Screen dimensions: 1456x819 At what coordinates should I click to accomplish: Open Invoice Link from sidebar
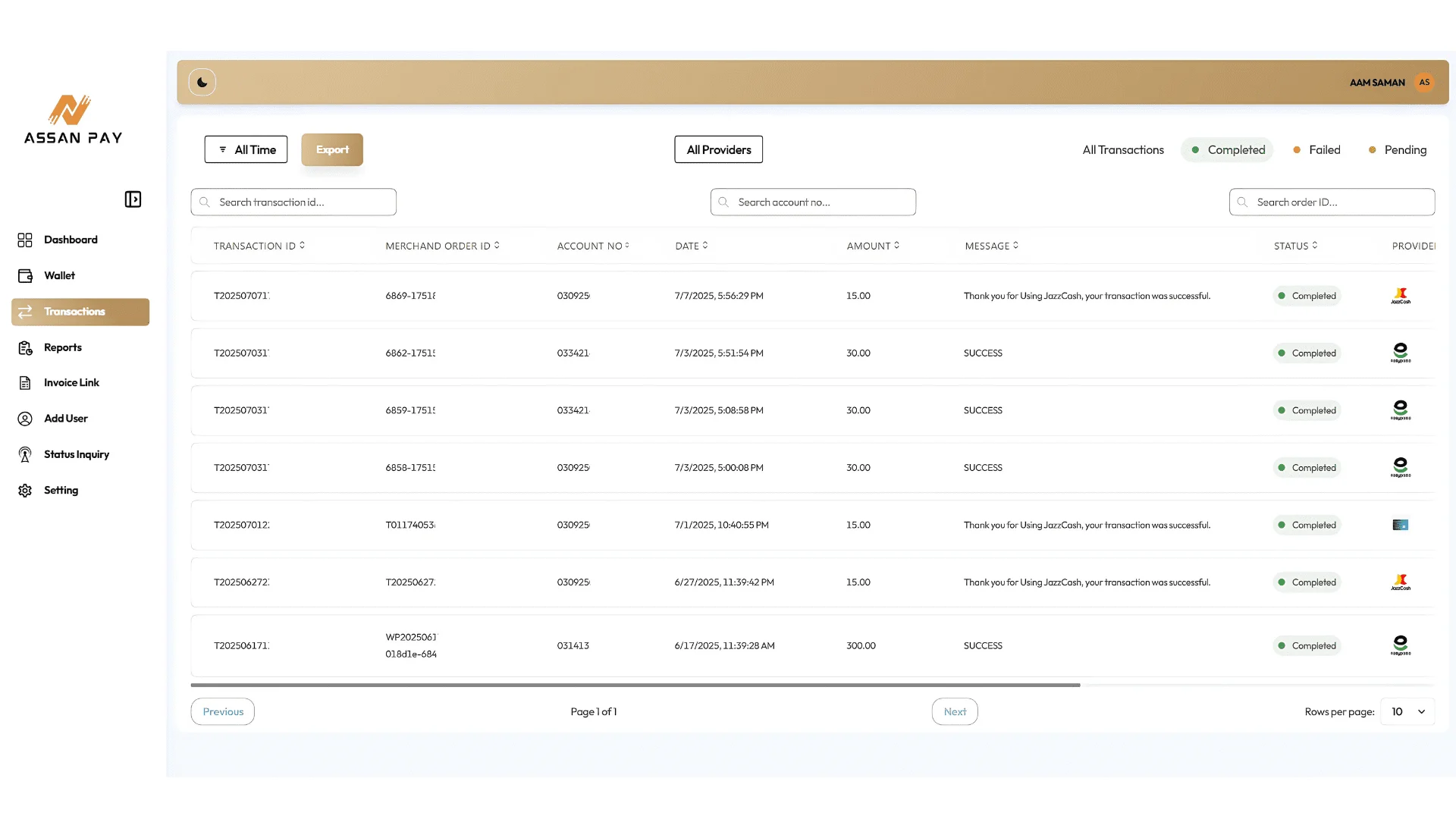click(x=71, y=382)
